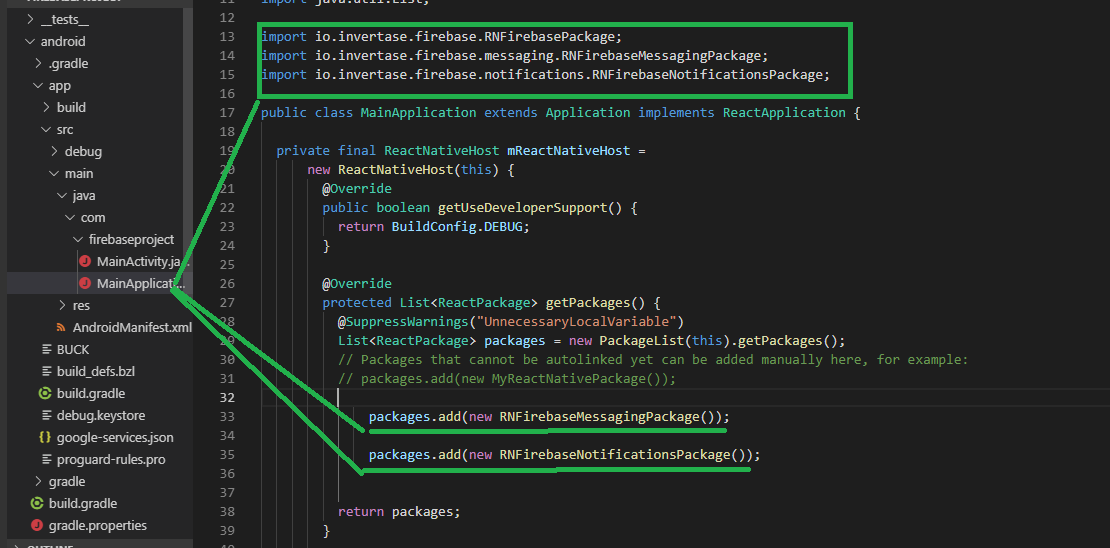Click the MainApplication class name
1110x548 pixels.
click(x=418, y=113)
